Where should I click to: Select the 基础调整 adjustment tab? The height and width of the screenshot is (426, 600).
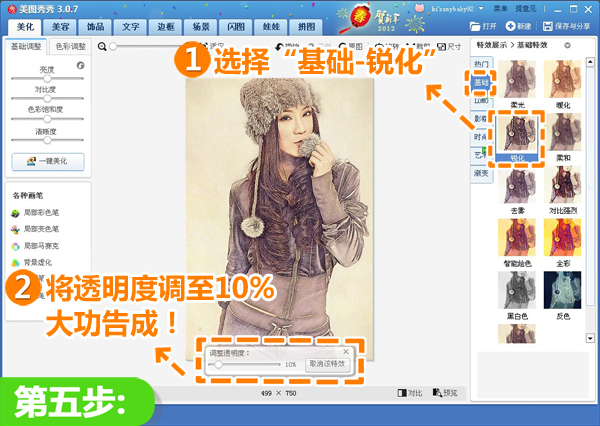point(26,47)
